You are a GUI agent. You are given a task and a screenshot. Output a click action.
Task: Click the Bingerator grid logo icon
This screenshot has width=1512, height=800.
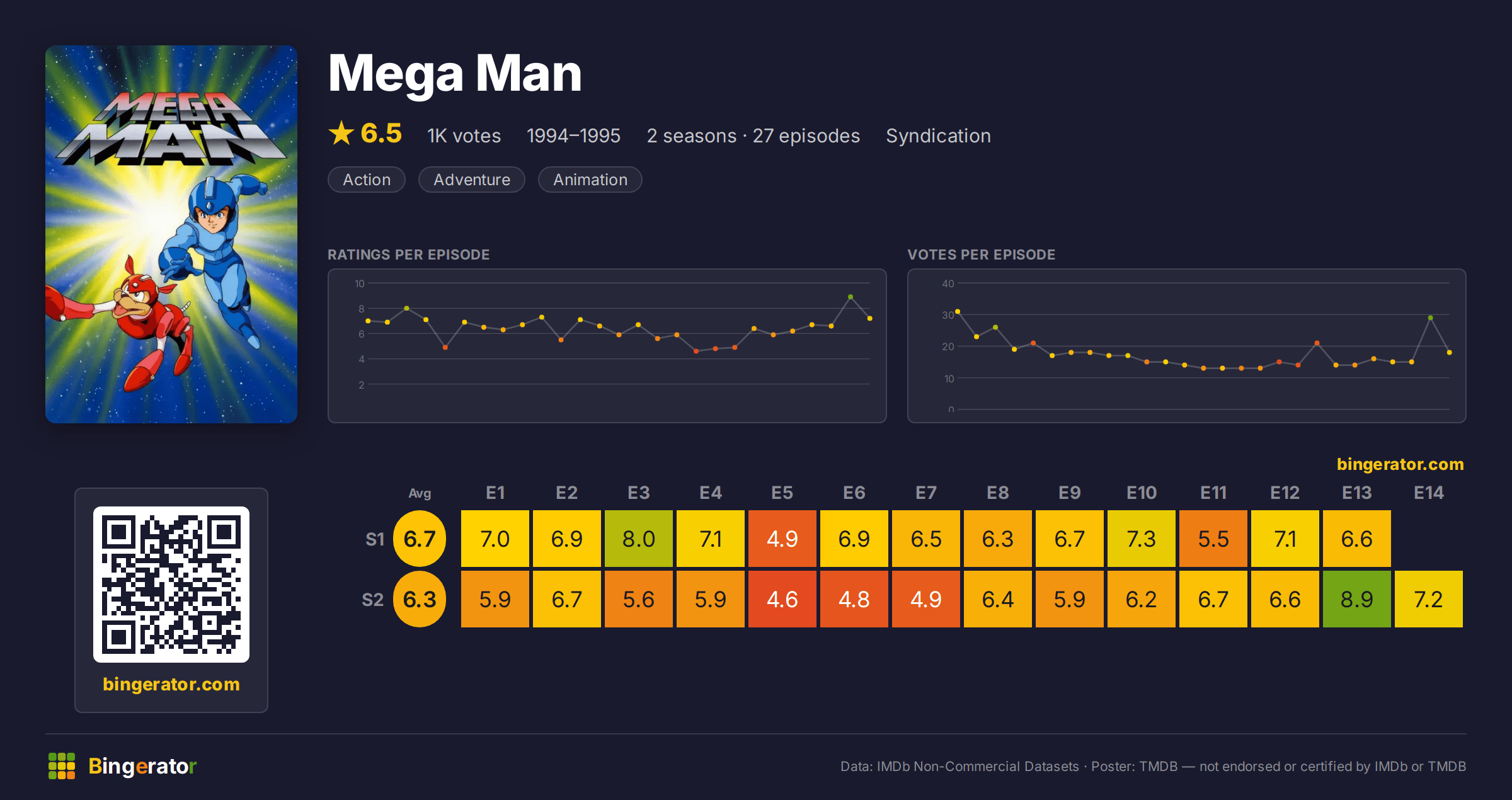(x=62, y=766)
